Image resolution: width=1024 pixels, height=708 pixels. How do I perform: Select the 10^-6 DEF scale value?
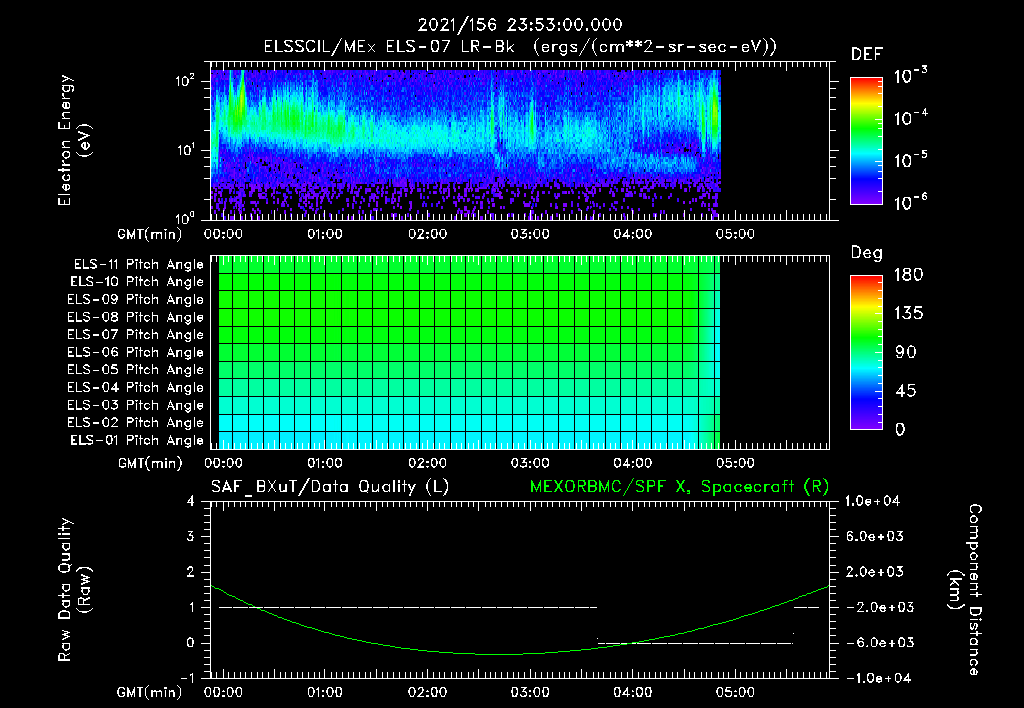910,202
